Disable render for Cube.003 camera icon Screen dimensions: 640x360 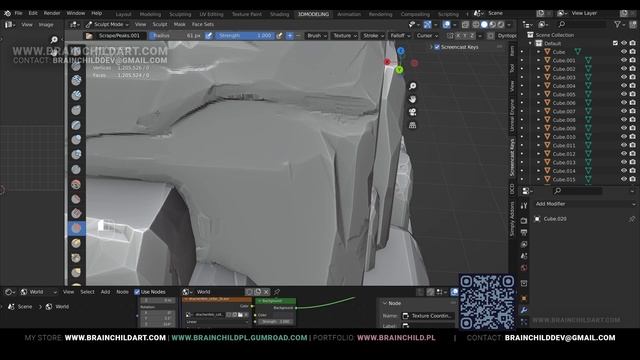(x=632, y=77)
